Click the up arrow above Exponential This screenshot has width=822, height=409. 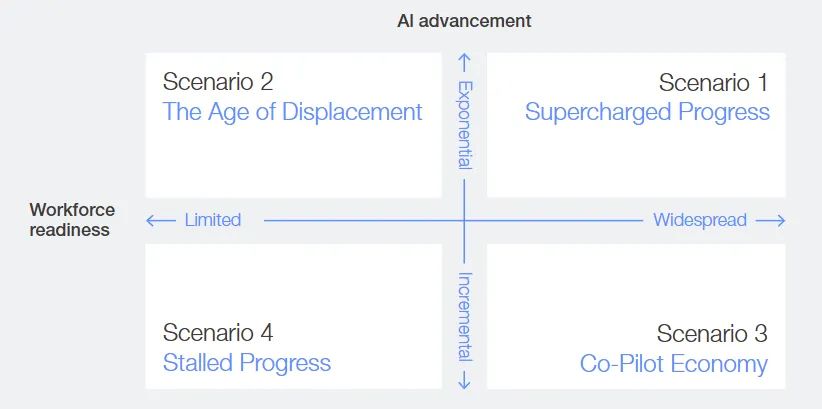464,59
